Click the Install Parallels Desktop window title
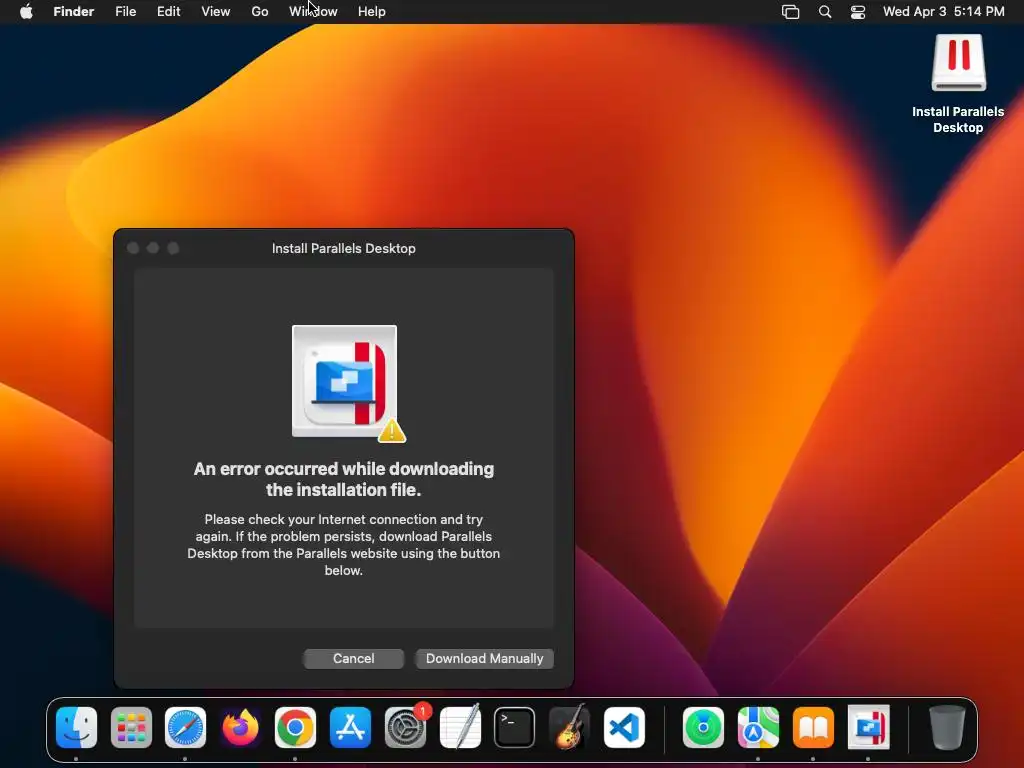Screen dimensions: 1024x768 click(344, 248)
